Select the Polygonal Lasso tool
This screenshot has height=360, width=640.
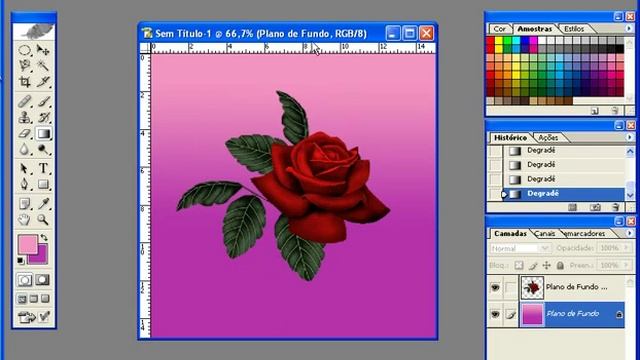pyautogui.click(x=24, y=65)
